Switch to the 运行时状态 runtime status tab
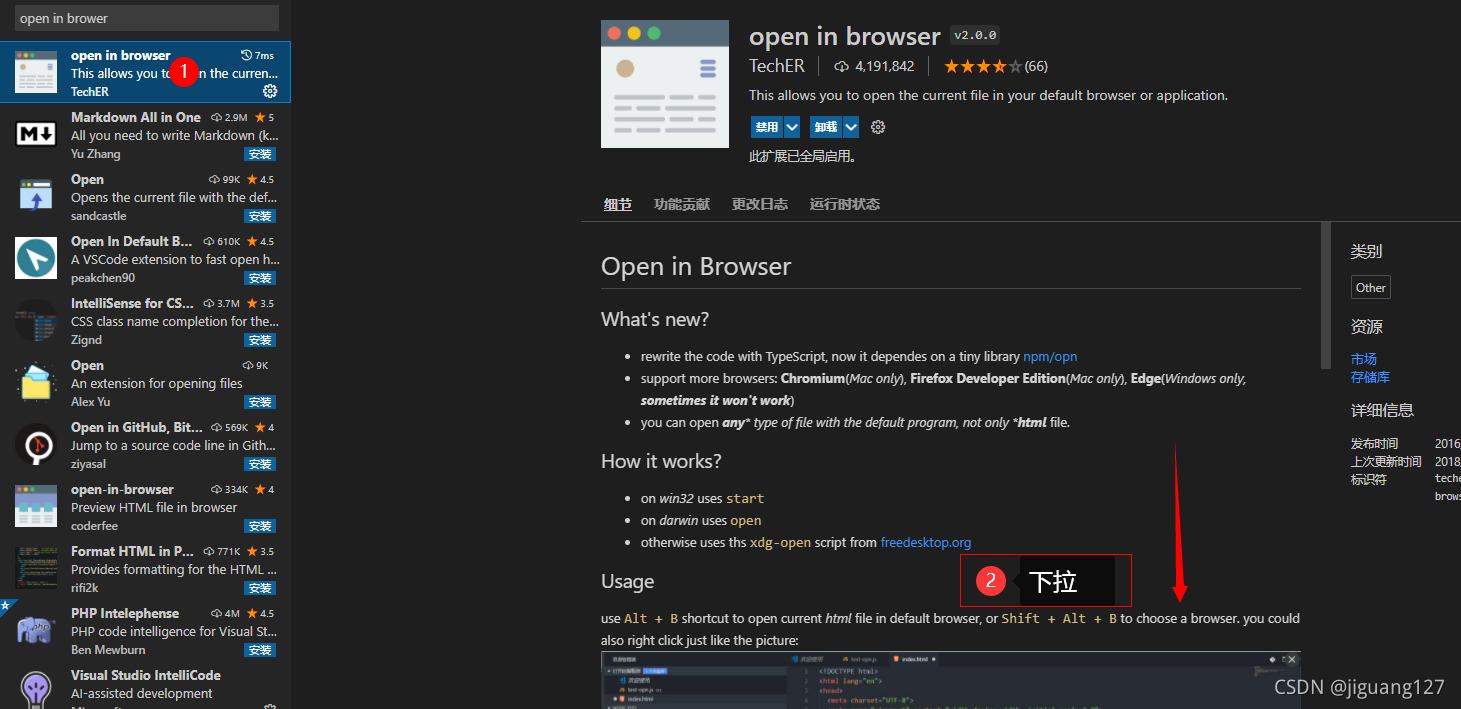Image resolution: width=1461 pixels, height=709 pixels. (845, 204)
